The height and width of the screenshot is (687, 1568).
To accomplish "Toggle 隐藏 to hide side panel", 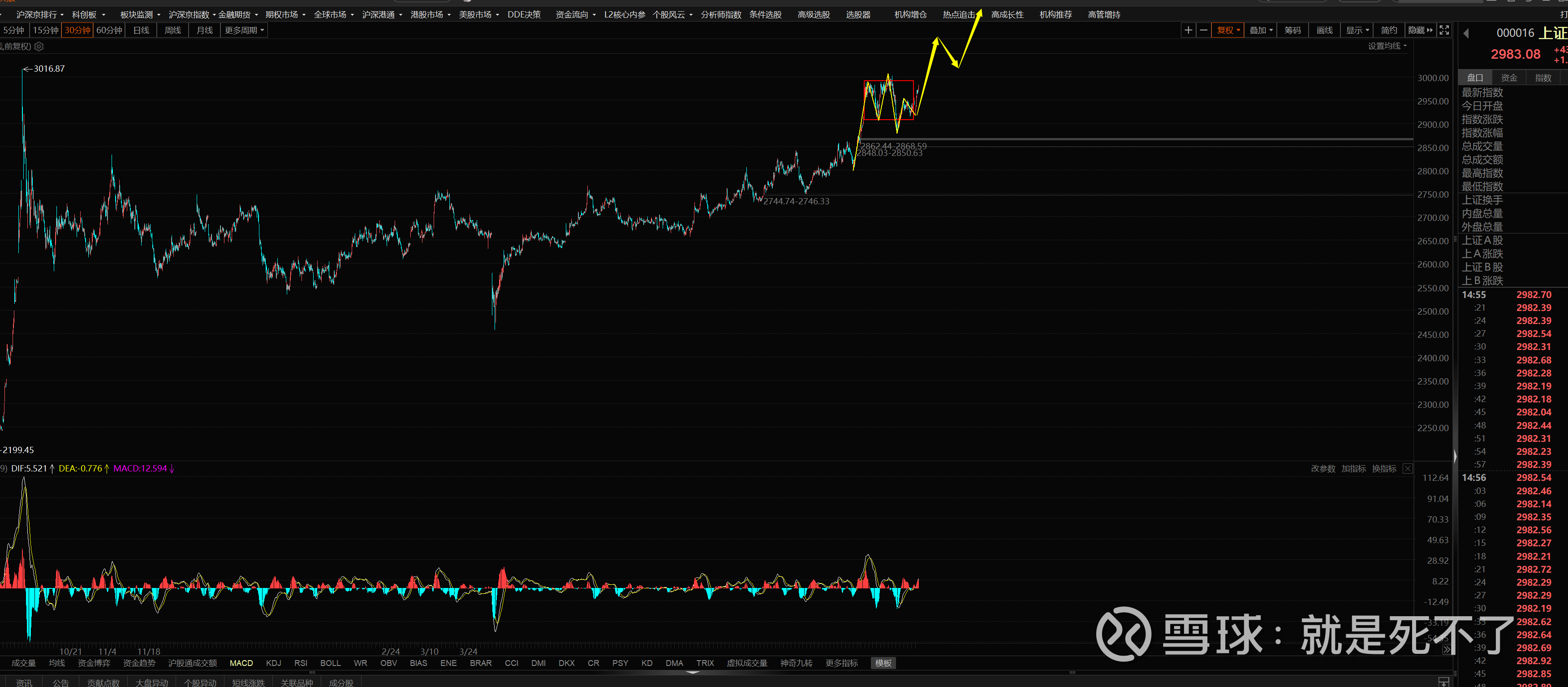I will click(x=1420, y=30).
